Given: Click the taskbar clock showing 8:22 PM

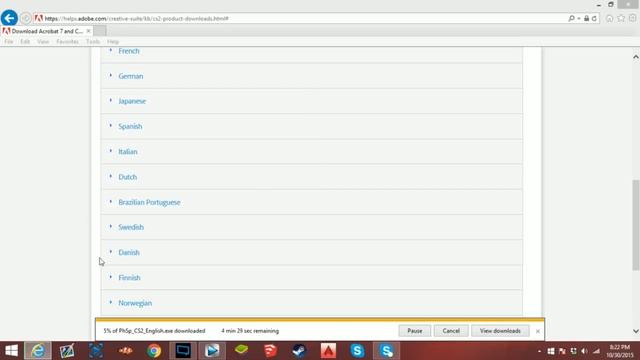Looking at the screenshot, I should tap(620, 351).
